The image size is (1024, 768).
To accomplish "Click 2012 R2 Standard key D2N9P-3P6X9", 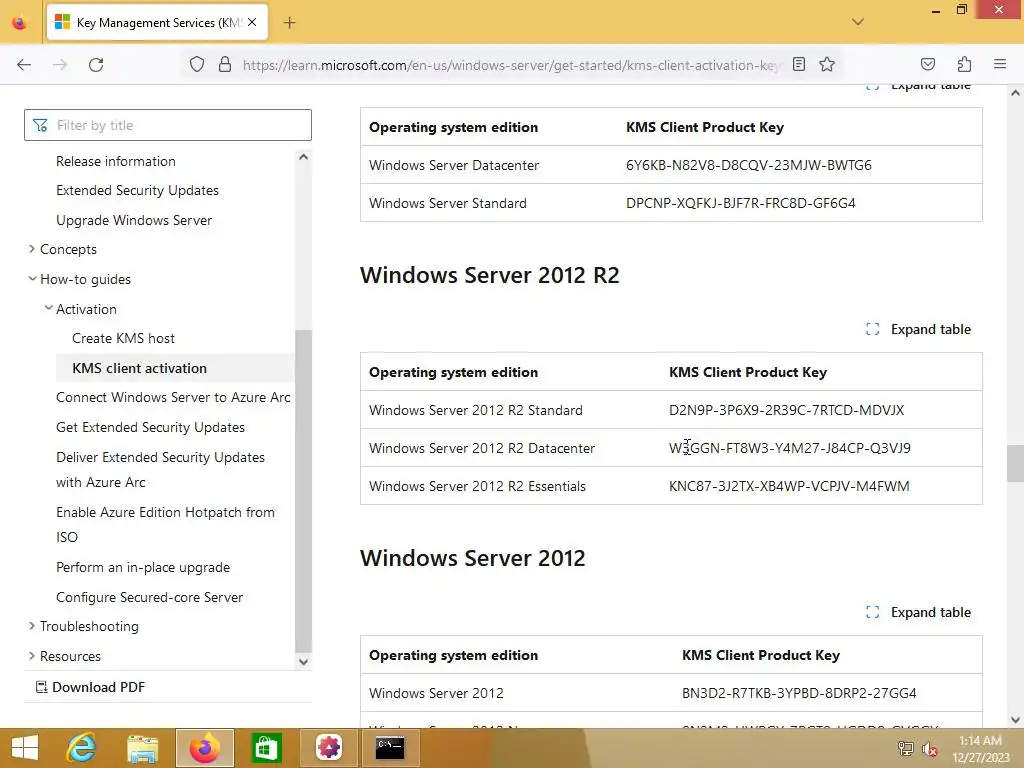I will click(x=786, y=410).
